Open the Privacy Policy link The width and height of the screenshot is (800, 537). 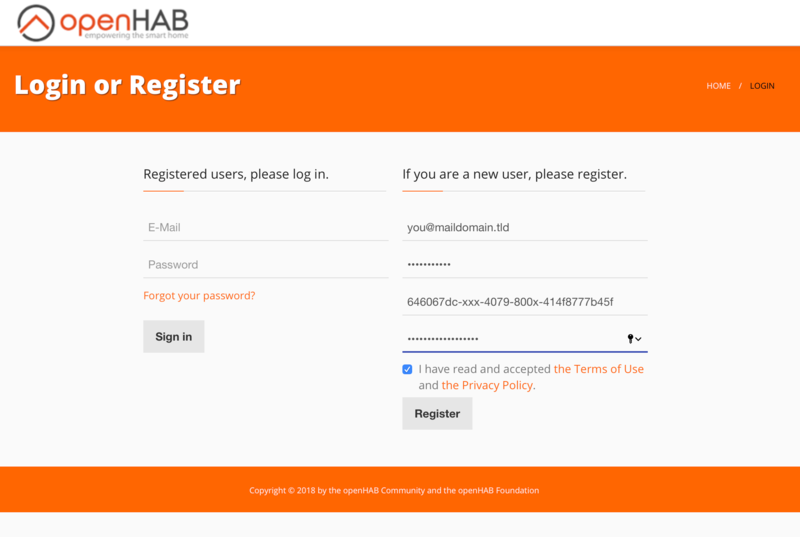488,385
